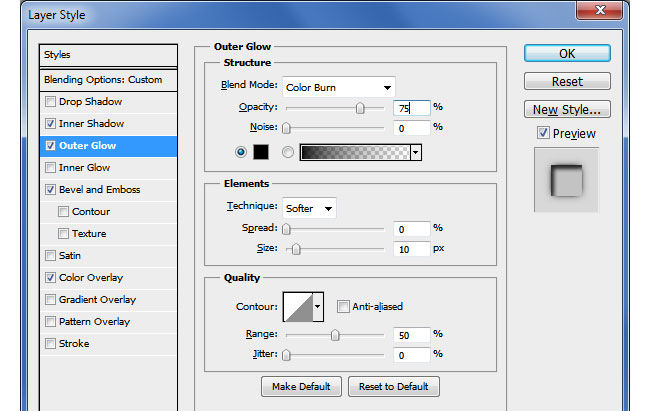Select the Inner Shadow effect row
The height and width of the screenshot is (411, 650).
[109, 124]
